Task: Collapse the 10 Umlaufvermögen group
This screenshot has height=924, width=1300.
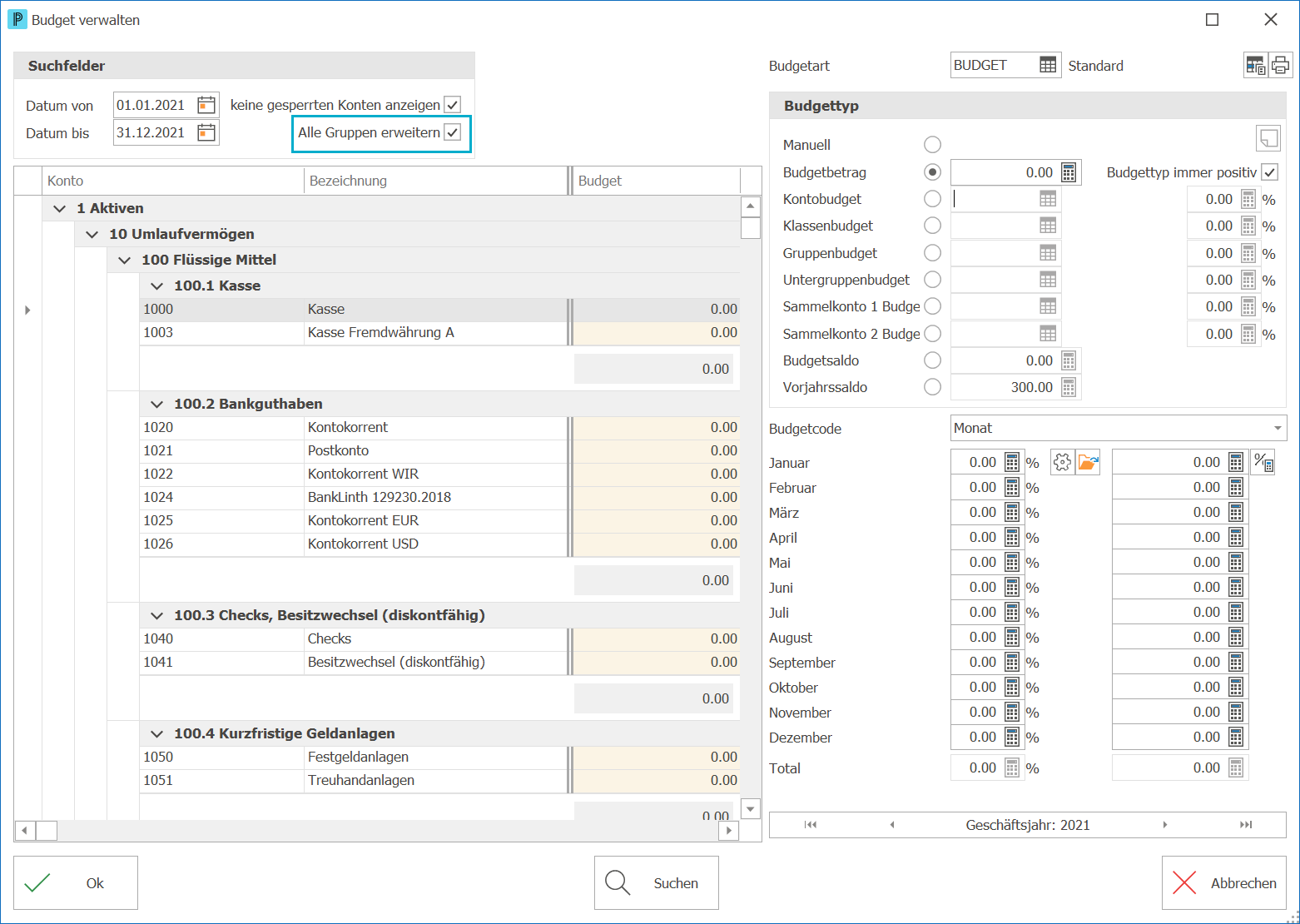Action: pyautogui.click(x=92, y=234)
